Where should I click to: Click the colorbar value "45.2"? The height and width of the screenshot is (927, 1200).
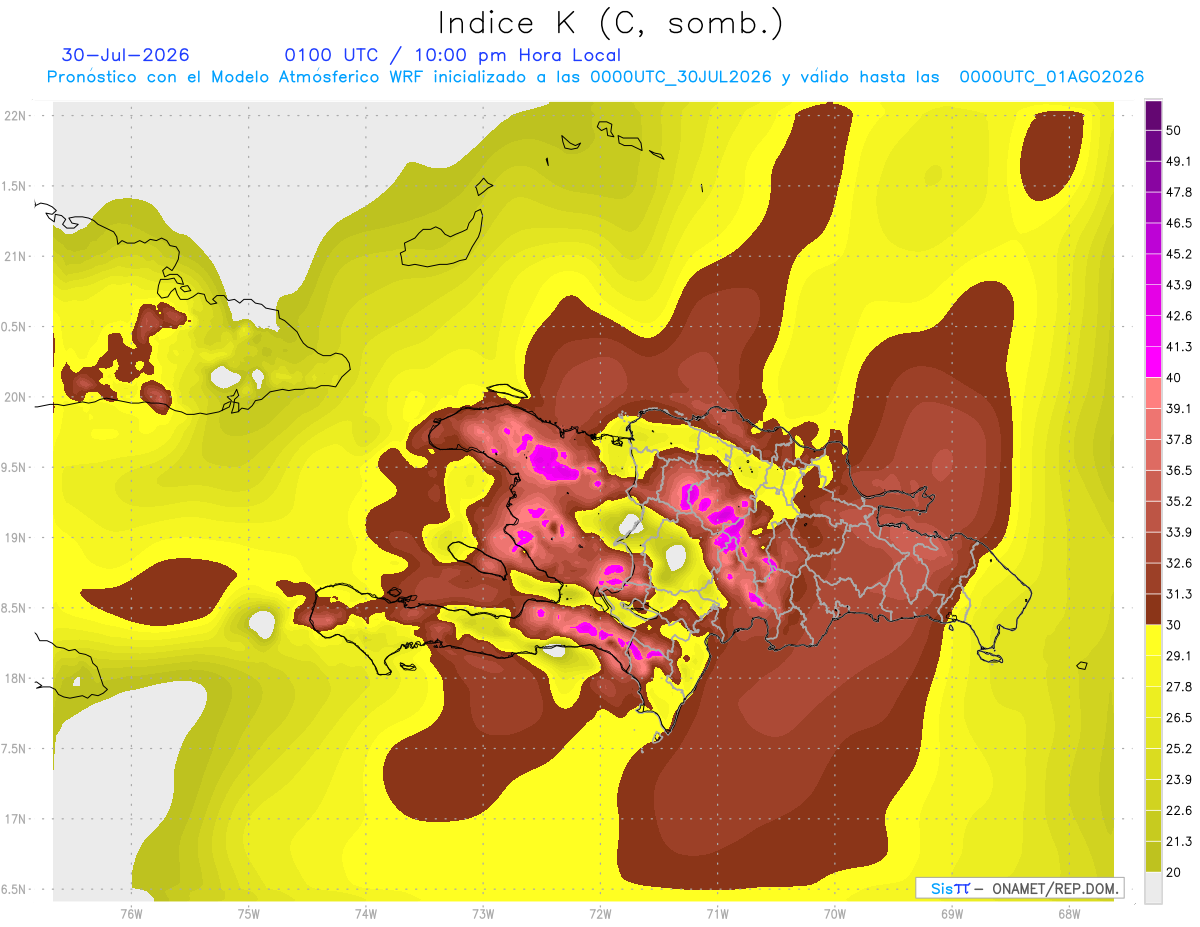coord(1179,254)
